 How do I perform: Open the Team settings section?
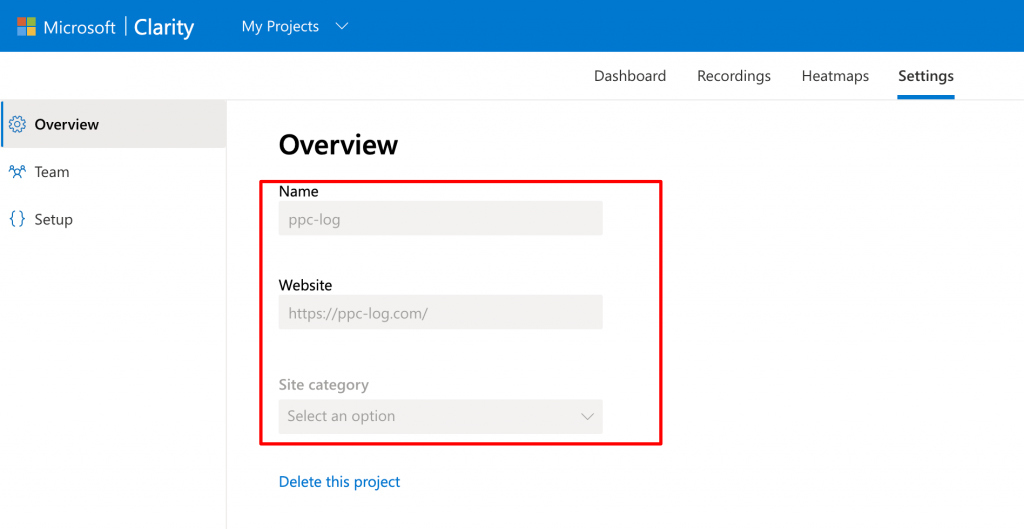click(114, 172)
